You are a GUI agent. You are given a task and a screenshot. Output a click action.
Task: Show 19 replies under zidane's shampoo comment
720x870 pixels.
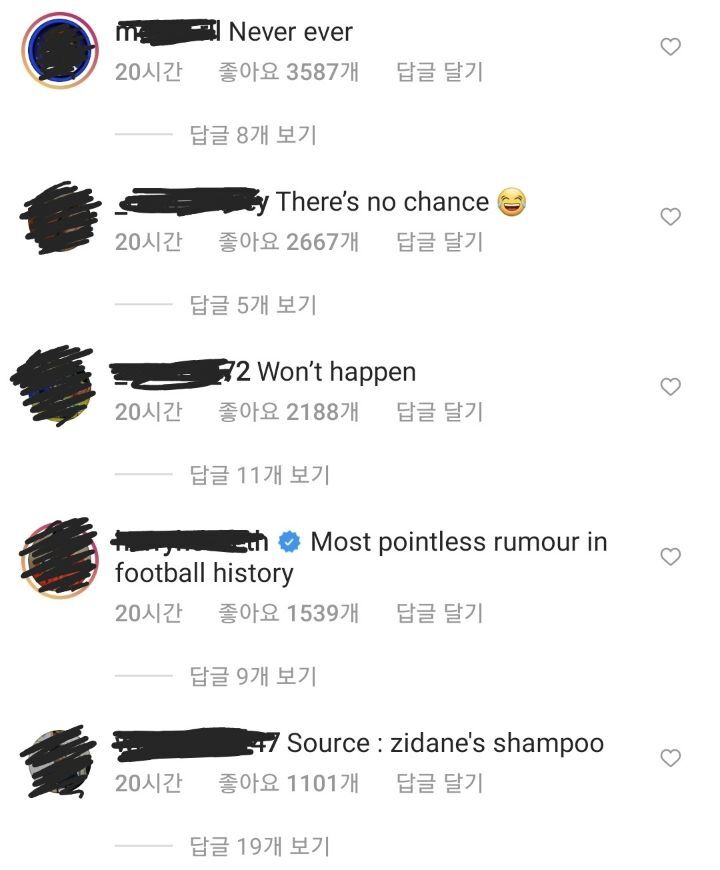pos(260,846)
